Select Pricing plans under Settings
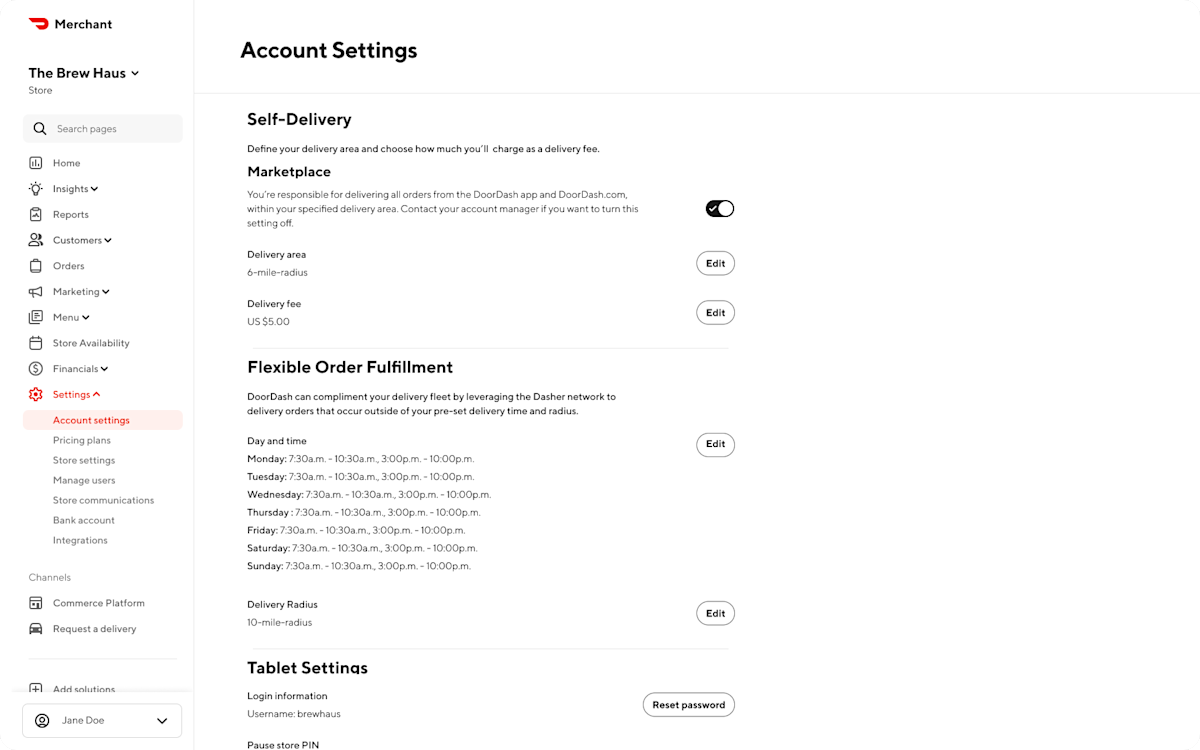This screenshot has height=750, width=1200. [84, 440]
